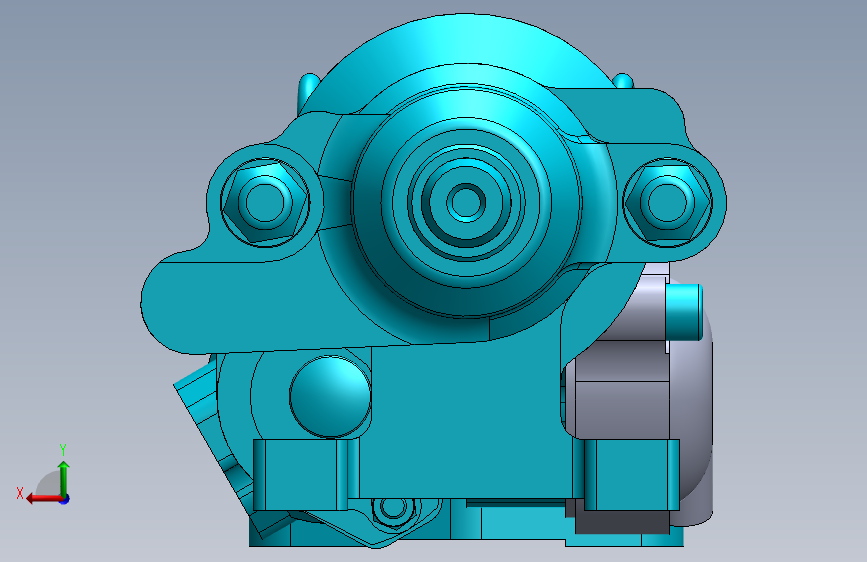Select the left hex bolt head
Image resolution: width=867 pixels, height=562 pixels.
click(x=265, y=202)
